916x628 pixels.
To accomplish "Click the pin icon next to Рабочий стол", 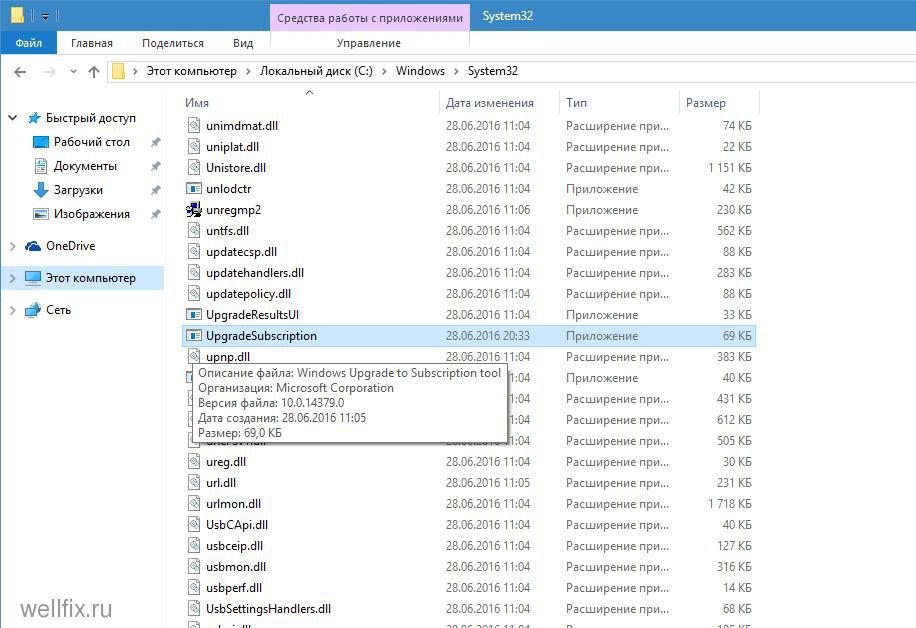I will (155, 142).
